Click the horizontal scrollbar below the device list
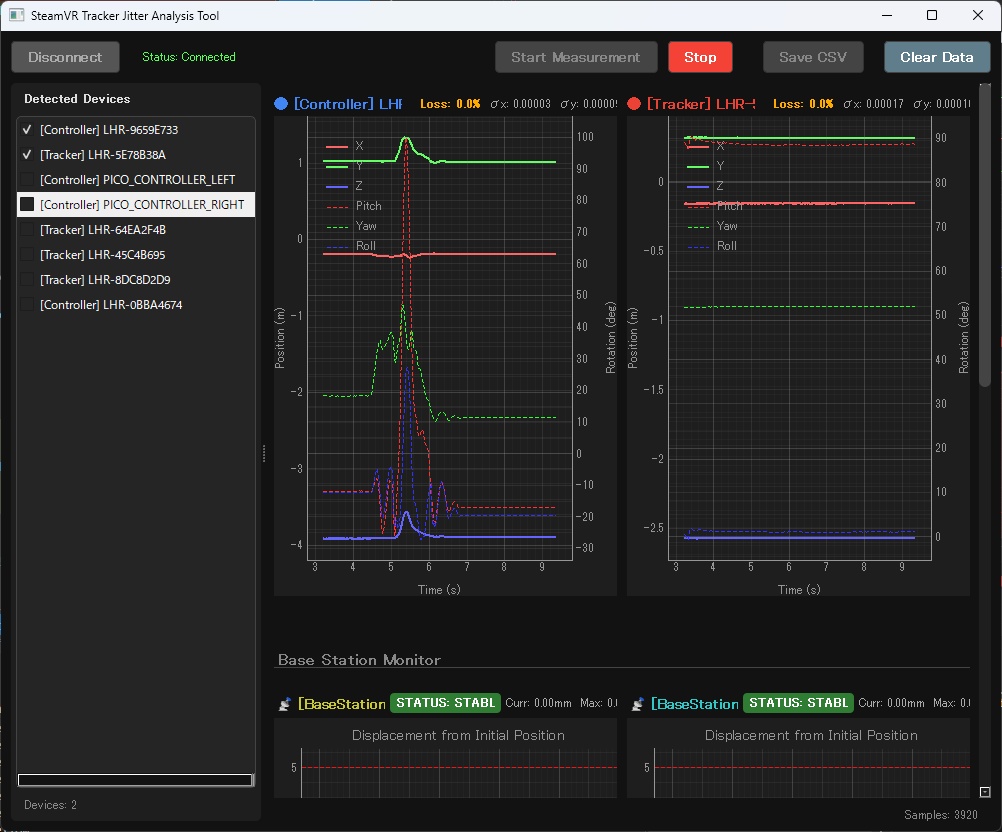Image resolution: width=1002 pixels, height=832 pixels. (x=135, y=780)
